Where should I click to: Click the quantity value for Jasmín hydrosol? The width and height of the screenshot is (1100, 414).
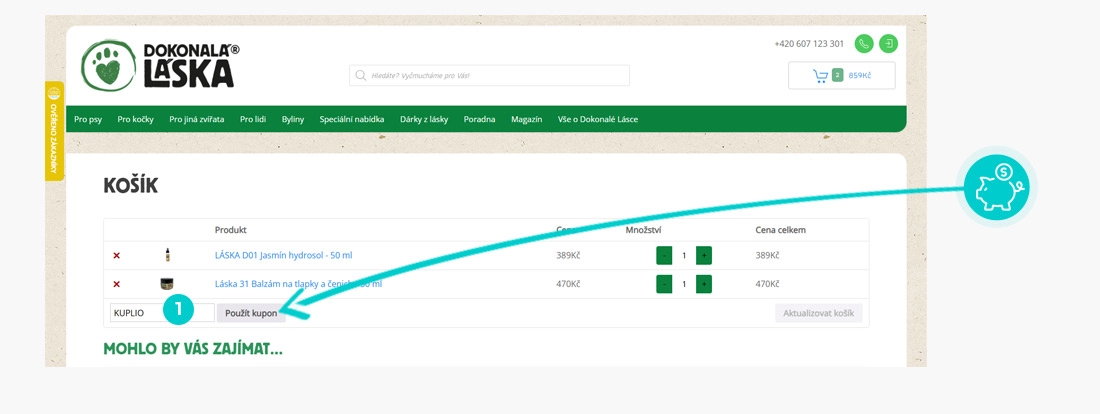[684, 255]
